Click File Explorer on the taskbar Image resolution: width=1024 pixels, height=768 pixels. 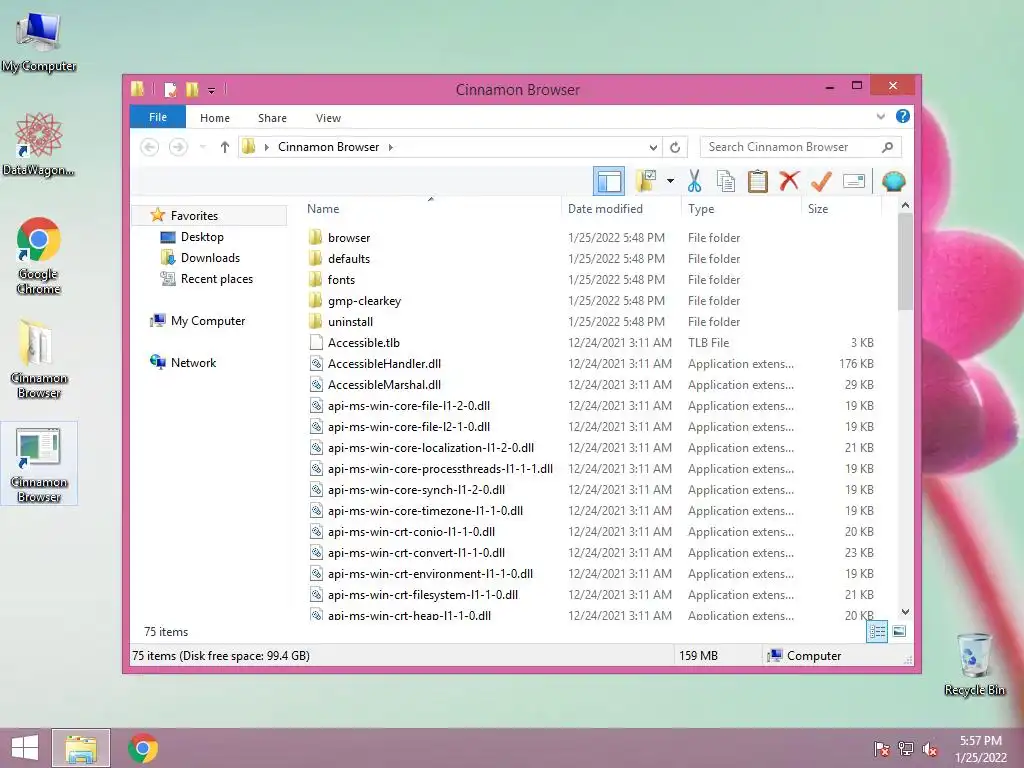tap(81, 748)
